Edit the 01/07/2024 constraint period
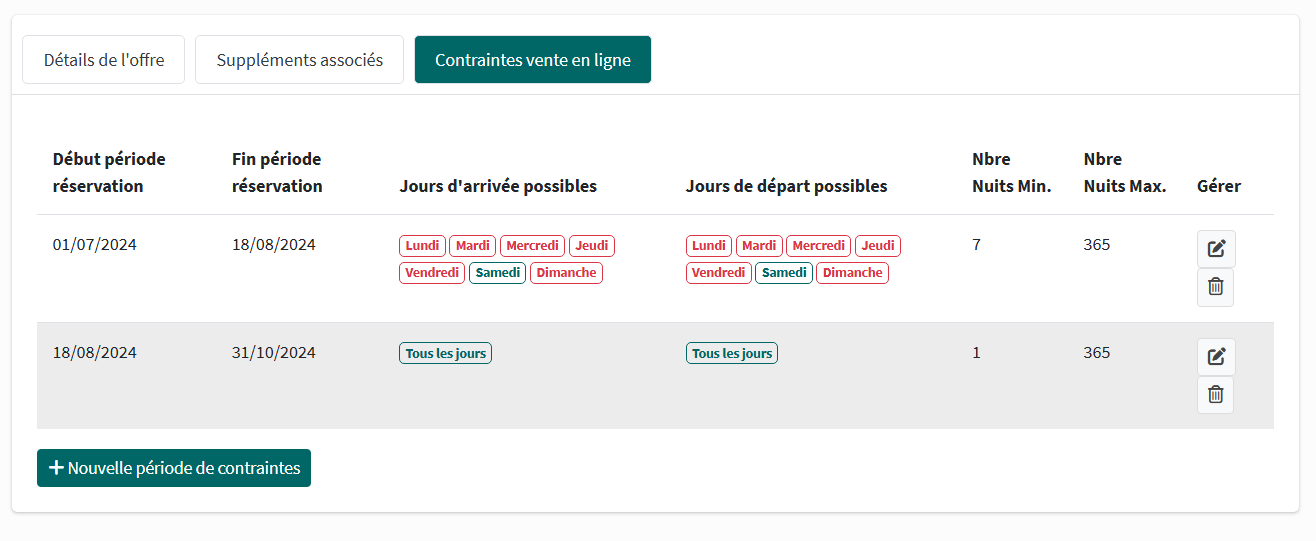 coord(1216,249)
